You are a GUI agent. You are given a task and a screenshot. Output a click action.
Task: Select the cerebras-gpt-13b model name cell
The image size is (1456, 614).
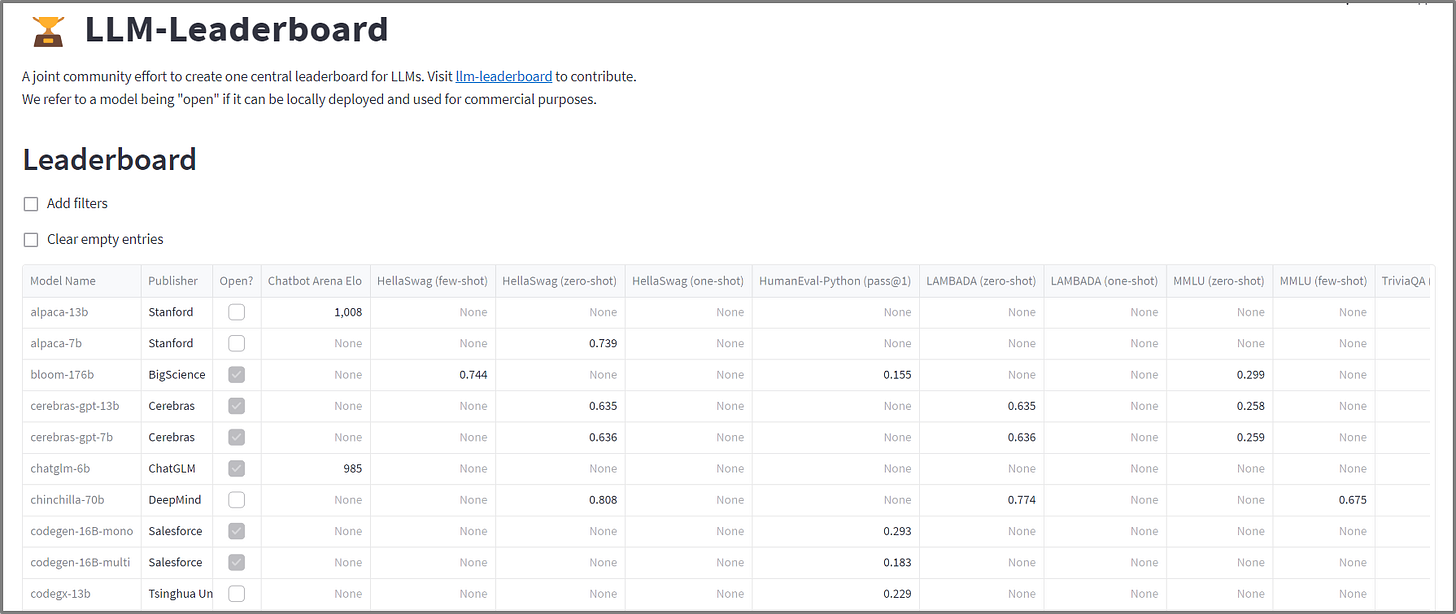pos(82,406)
